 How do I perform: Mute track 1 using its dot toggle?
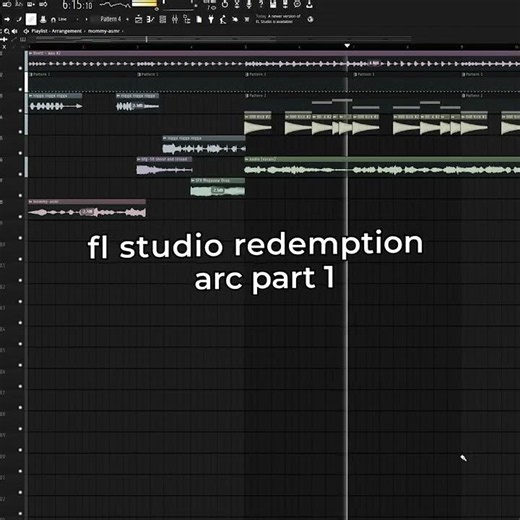[x=20, y=68]
